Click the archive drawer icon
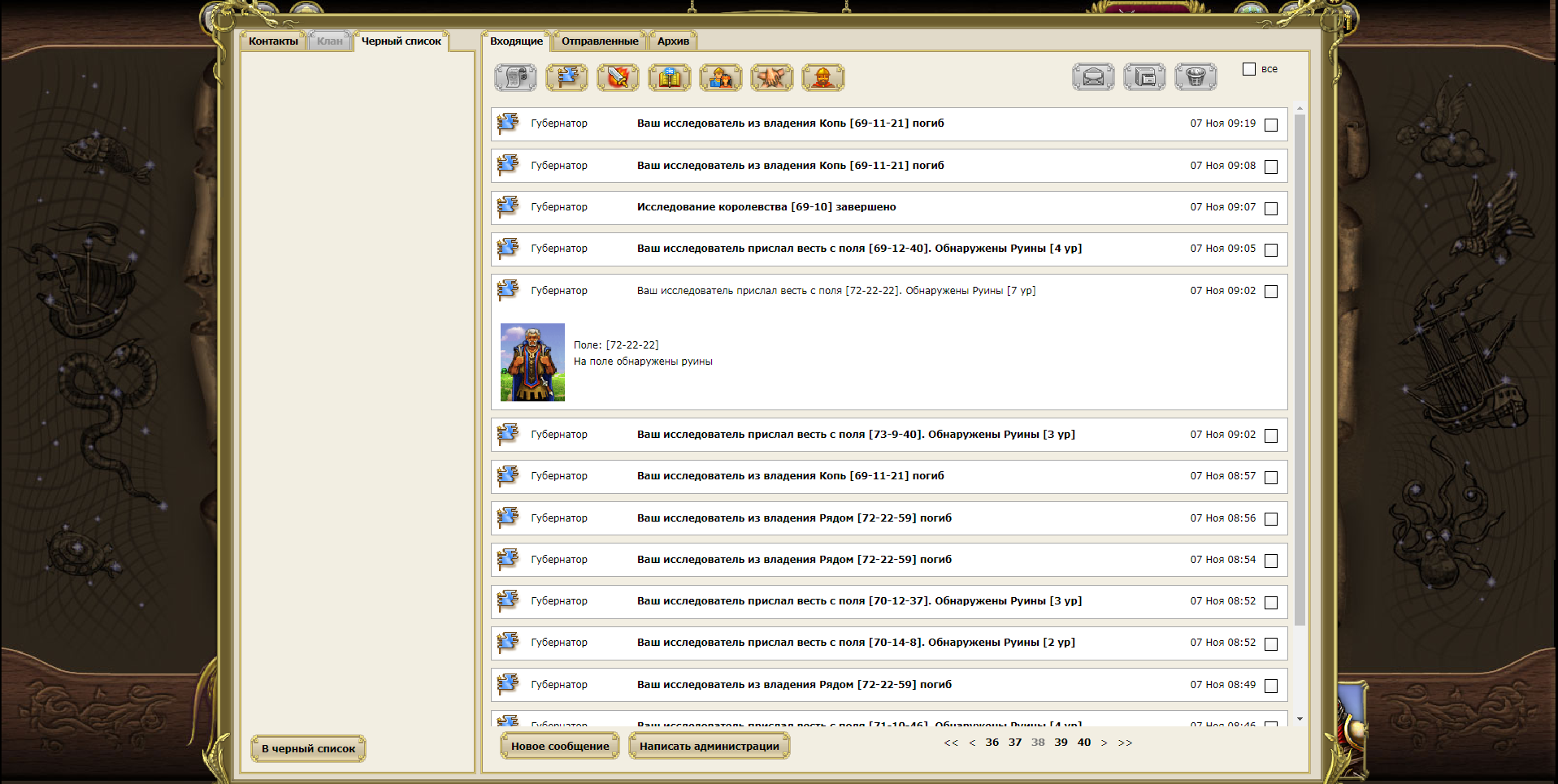 pos(1144,77)
